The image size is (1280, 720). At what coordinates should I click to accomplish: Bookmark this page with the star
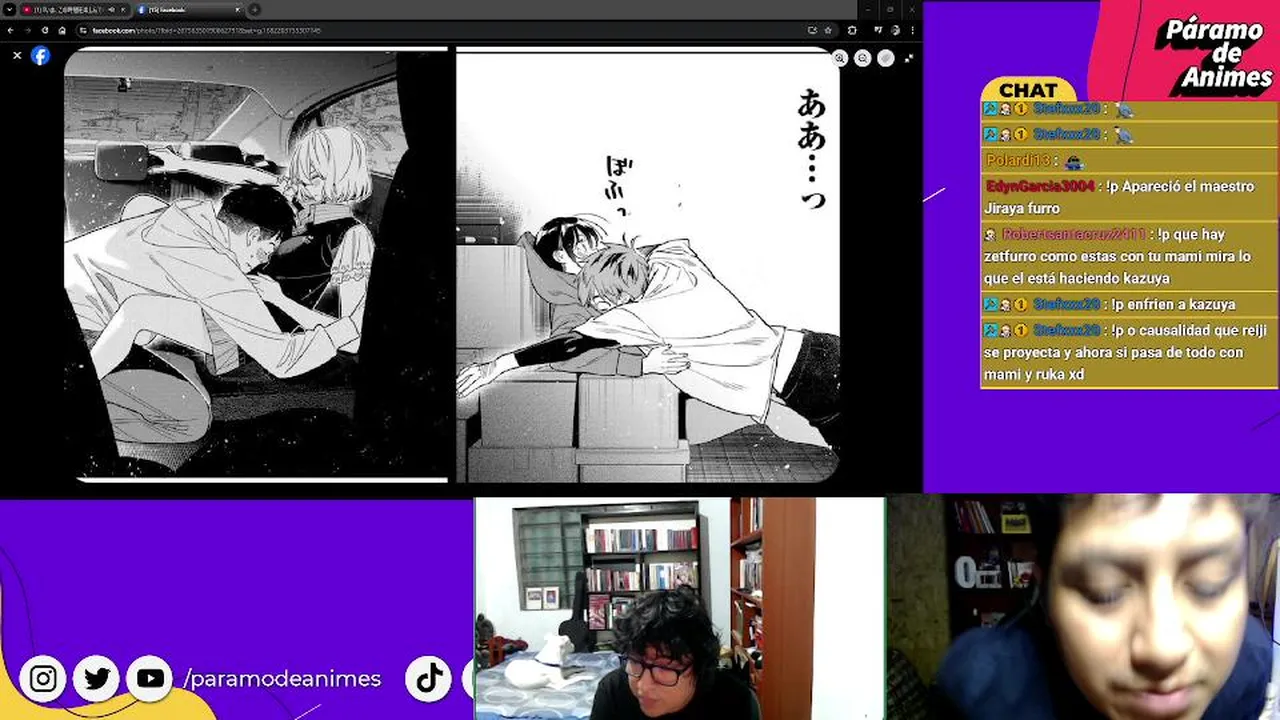[x=828, y=30]
